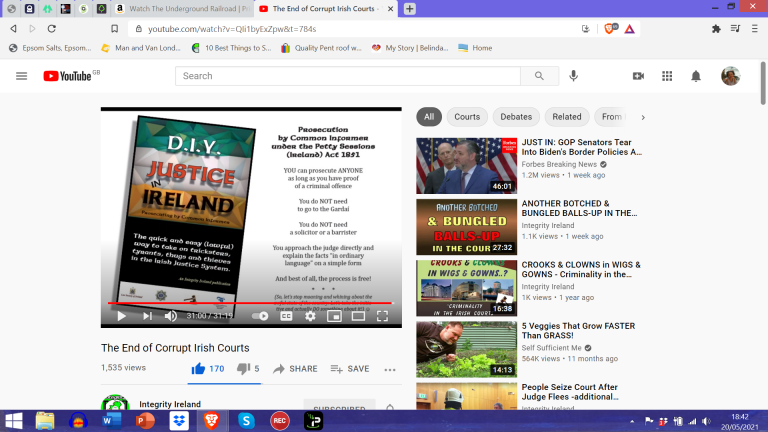Switch to miniplayer mode
768x432 pixels.
pyautogui.click(x=334, y=316)
